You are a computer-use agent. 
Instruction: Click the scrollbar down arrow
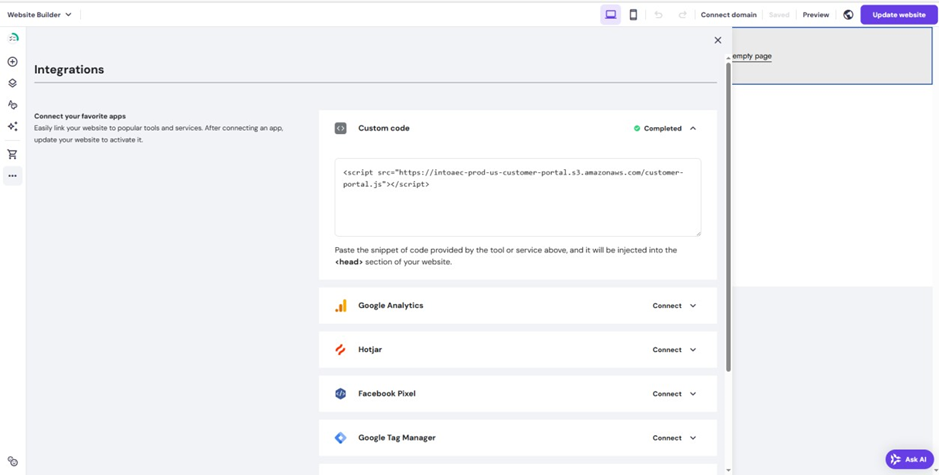click(728, 470)
